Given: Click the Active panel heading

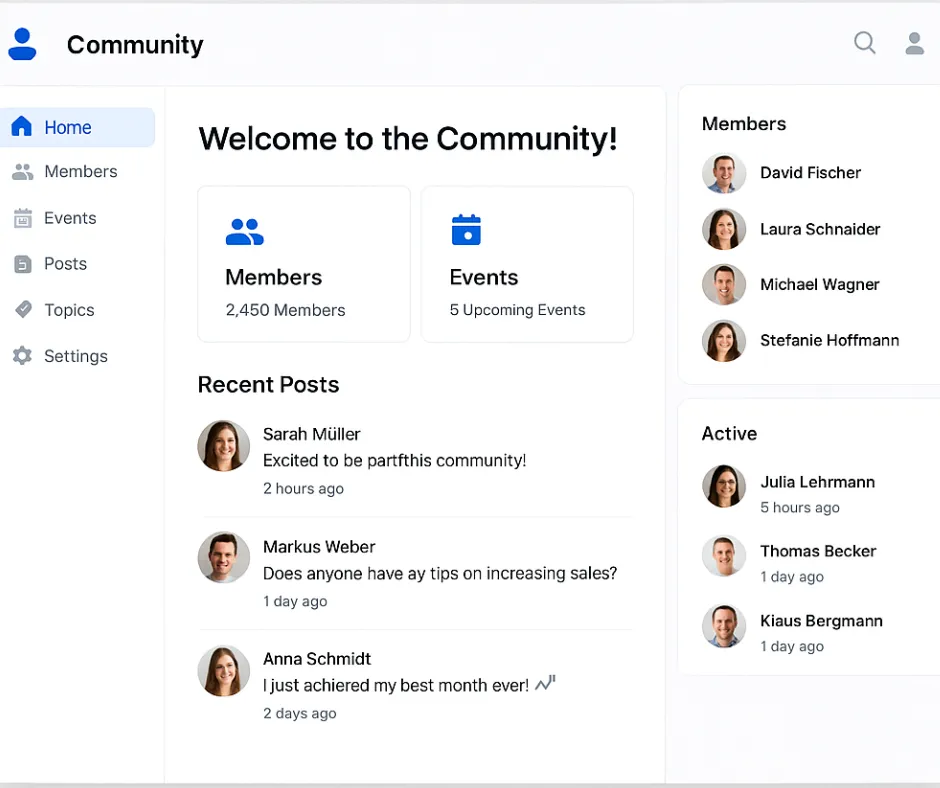Looking at the screenshot, I should click(x=730, y=434).
